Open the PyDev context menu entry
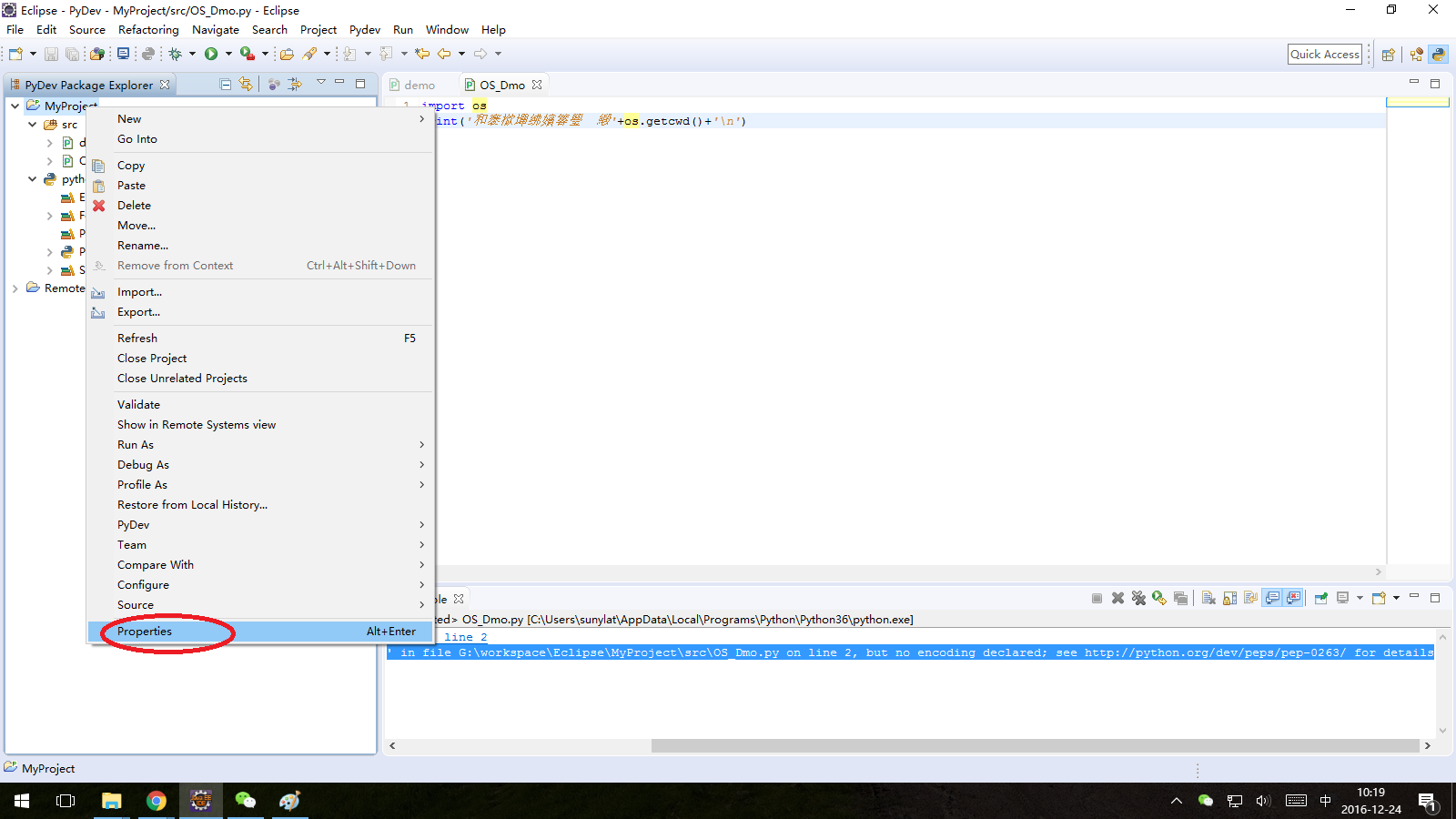 click(x=260, y=525)
